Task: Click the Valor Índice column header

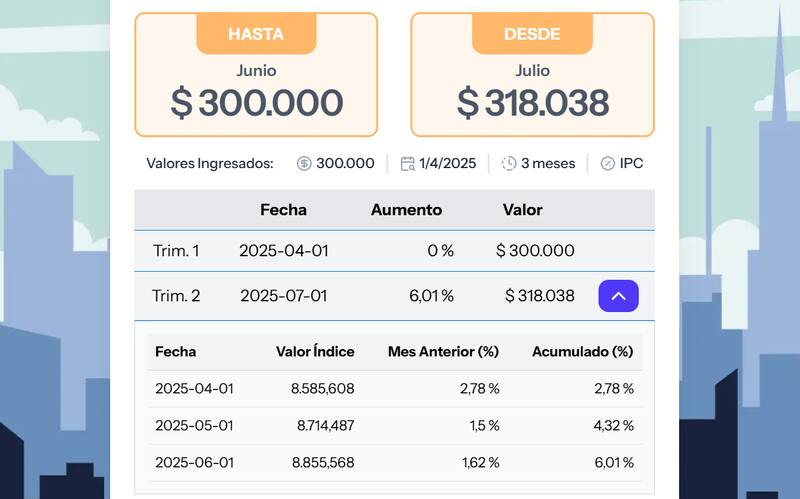Action: click(x=315, y=352)
